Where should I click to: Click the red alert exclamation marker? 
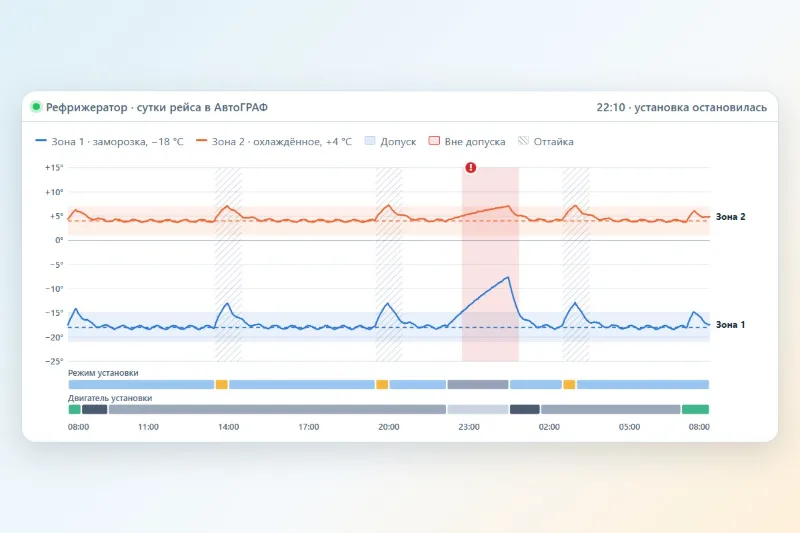(470, 167)
